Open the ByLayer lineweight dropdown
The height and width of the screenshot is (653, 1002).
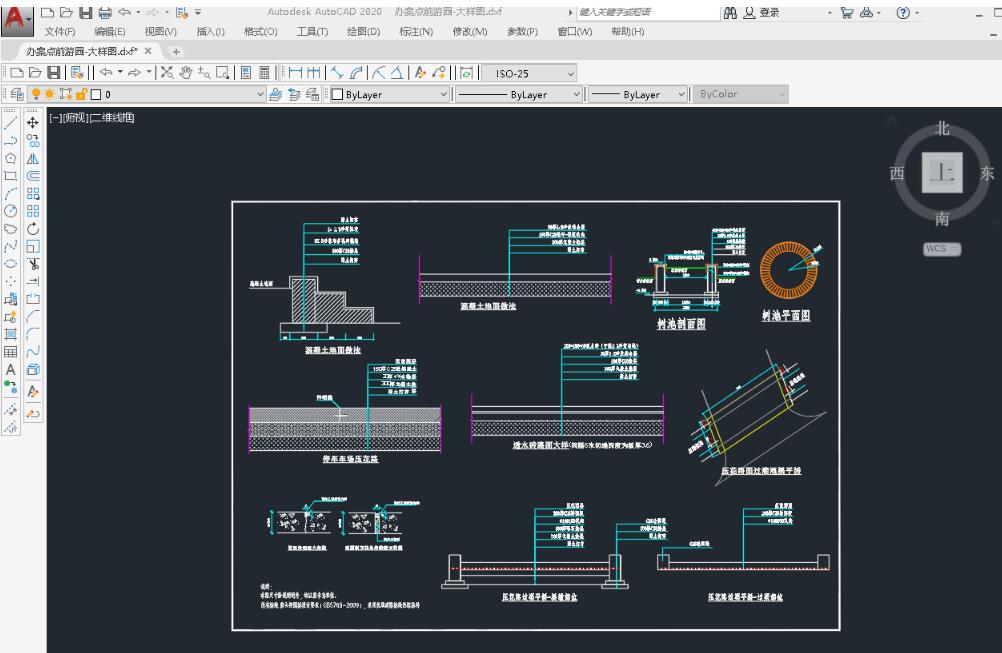pyautogui.click(x=637, y=95)
